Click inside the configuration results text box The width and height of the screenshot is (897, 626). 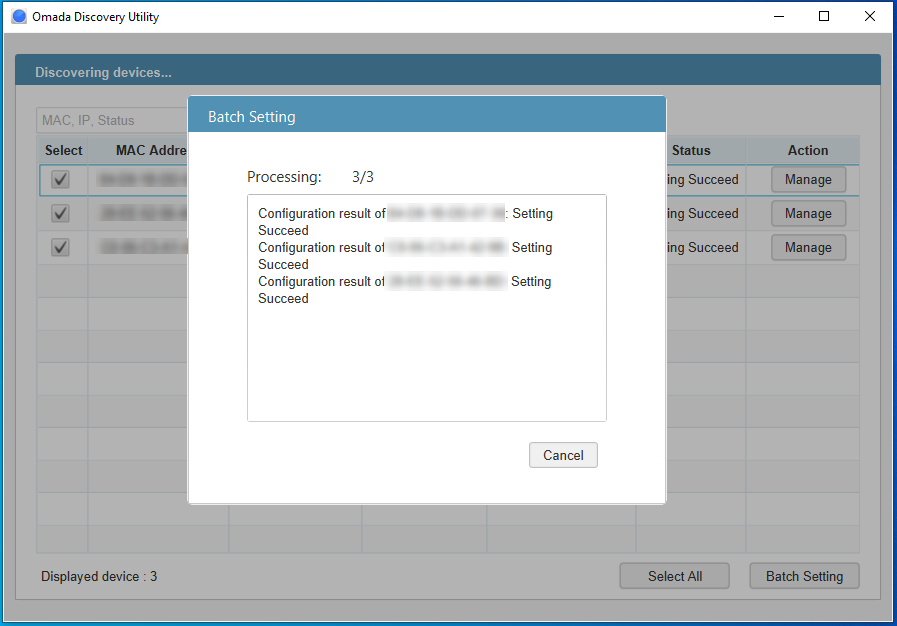pyautogui.click(x=426, y=360)
